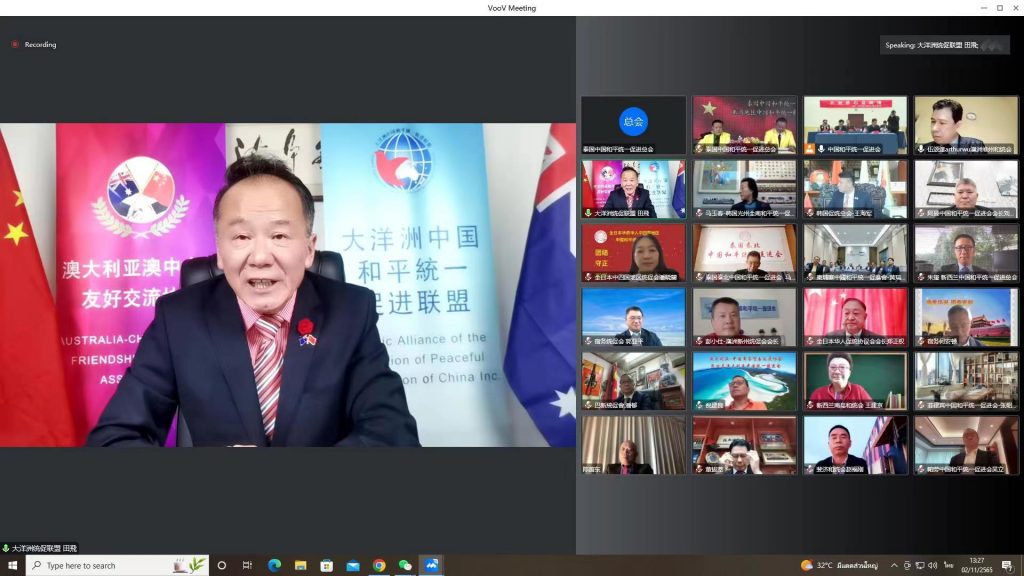Image resolution: width=1024 pixels, height=576 pixels.
Task: Open Microsoft Store from the taskbar
Action: coord(327,566)
